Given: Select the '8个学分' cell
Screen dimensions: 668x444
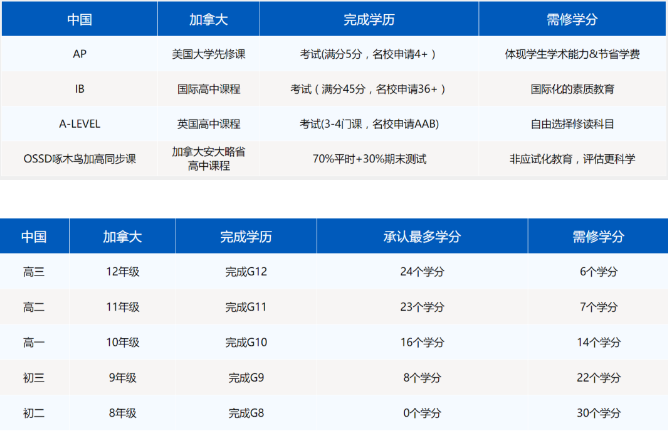Looking at the screenshot, I should [x=422, y=378].
